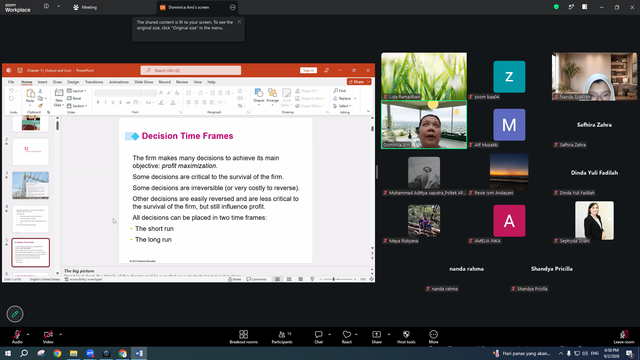The height and width of the screenshot is (360, 640).
Task: Click the New Slide icon
Action: point(59,93)
